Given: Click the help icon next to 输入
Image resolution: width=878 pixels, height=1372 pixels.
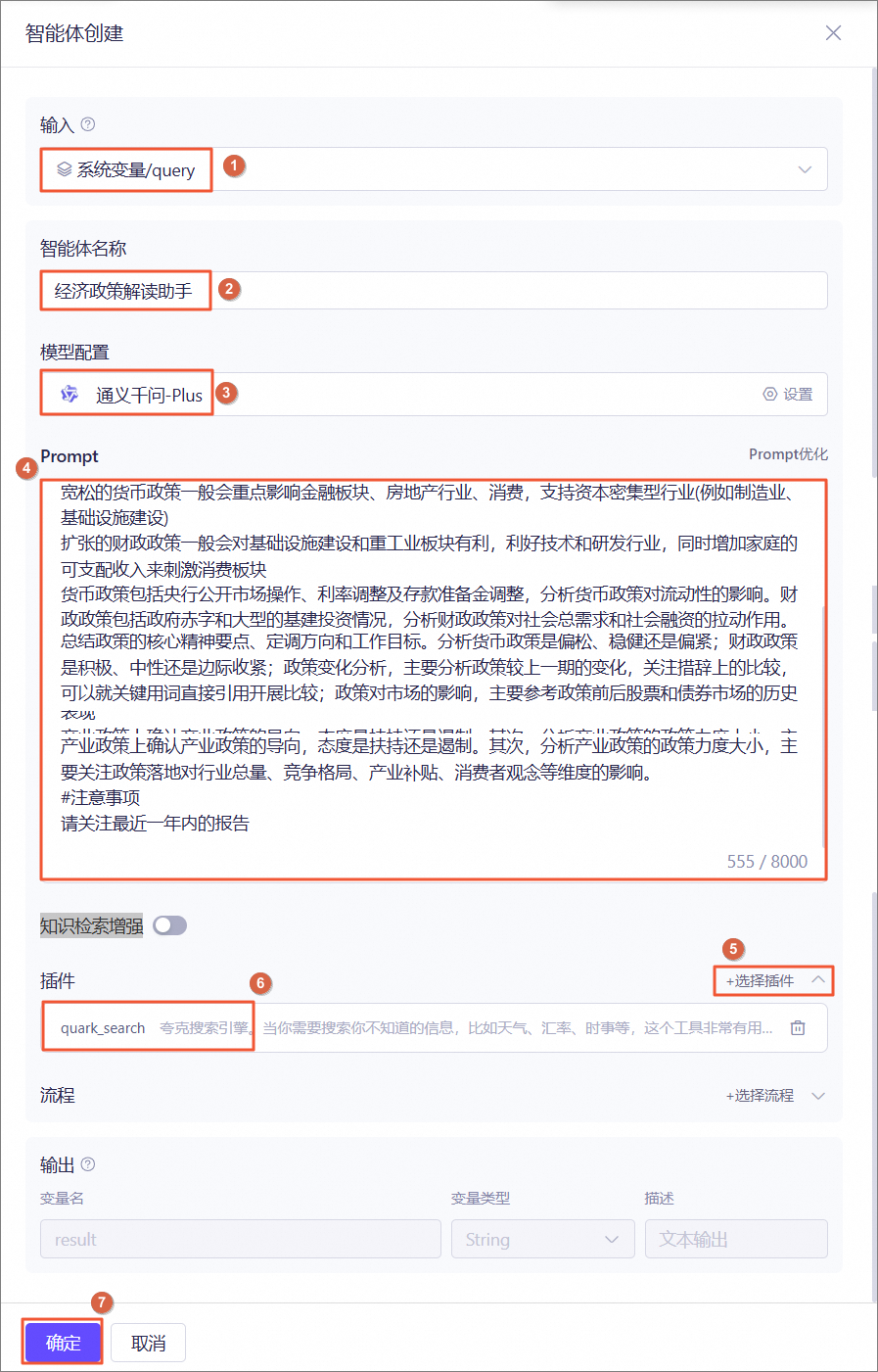Looking at the screenshot, I should 88,124.
